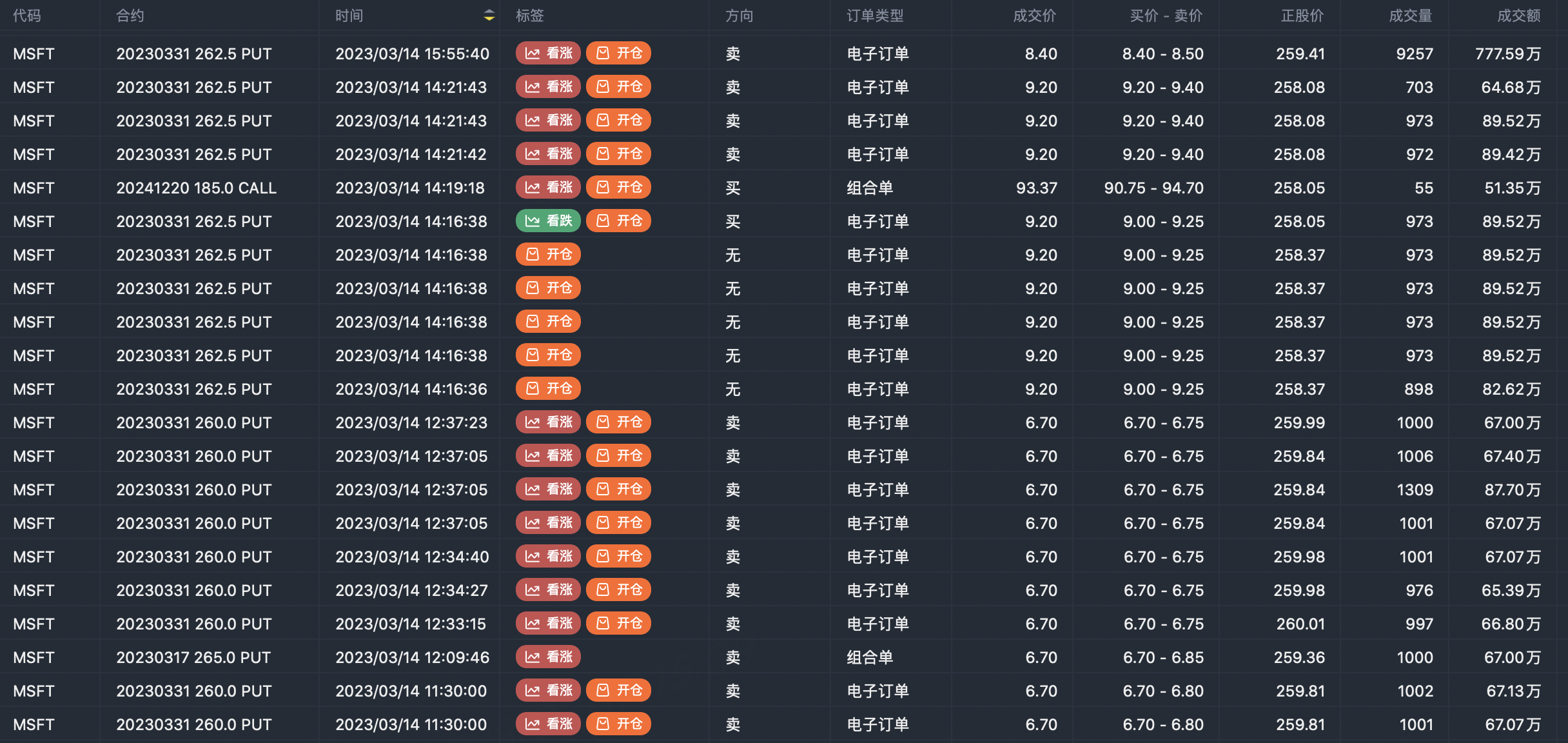The image size is (1568, 743).
Task: Click the 看涨 tag in the row with 67.13万
Action: pos(548,690)
